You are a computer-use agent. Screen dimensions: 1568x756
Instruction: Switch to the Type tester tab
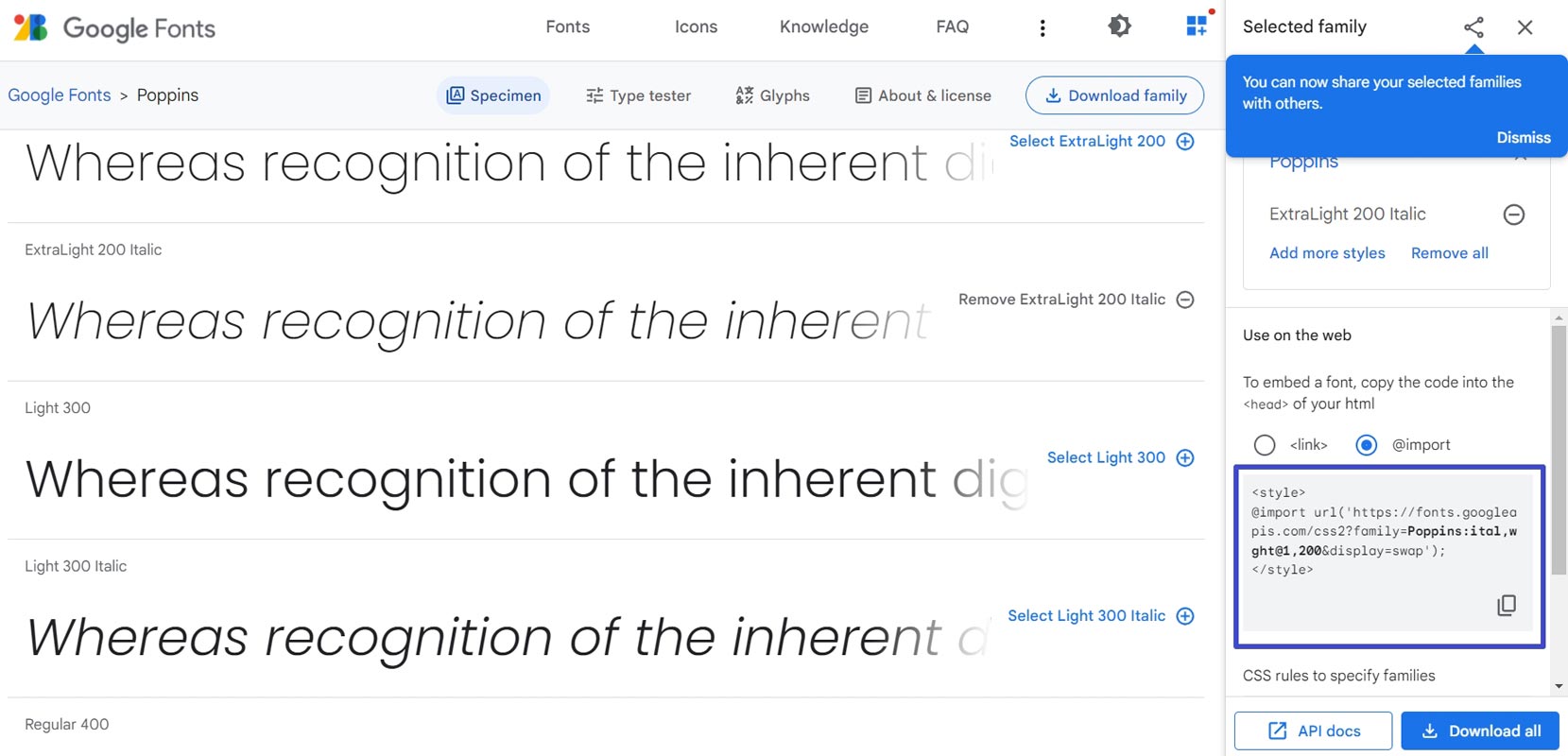[x=638, y=95]
